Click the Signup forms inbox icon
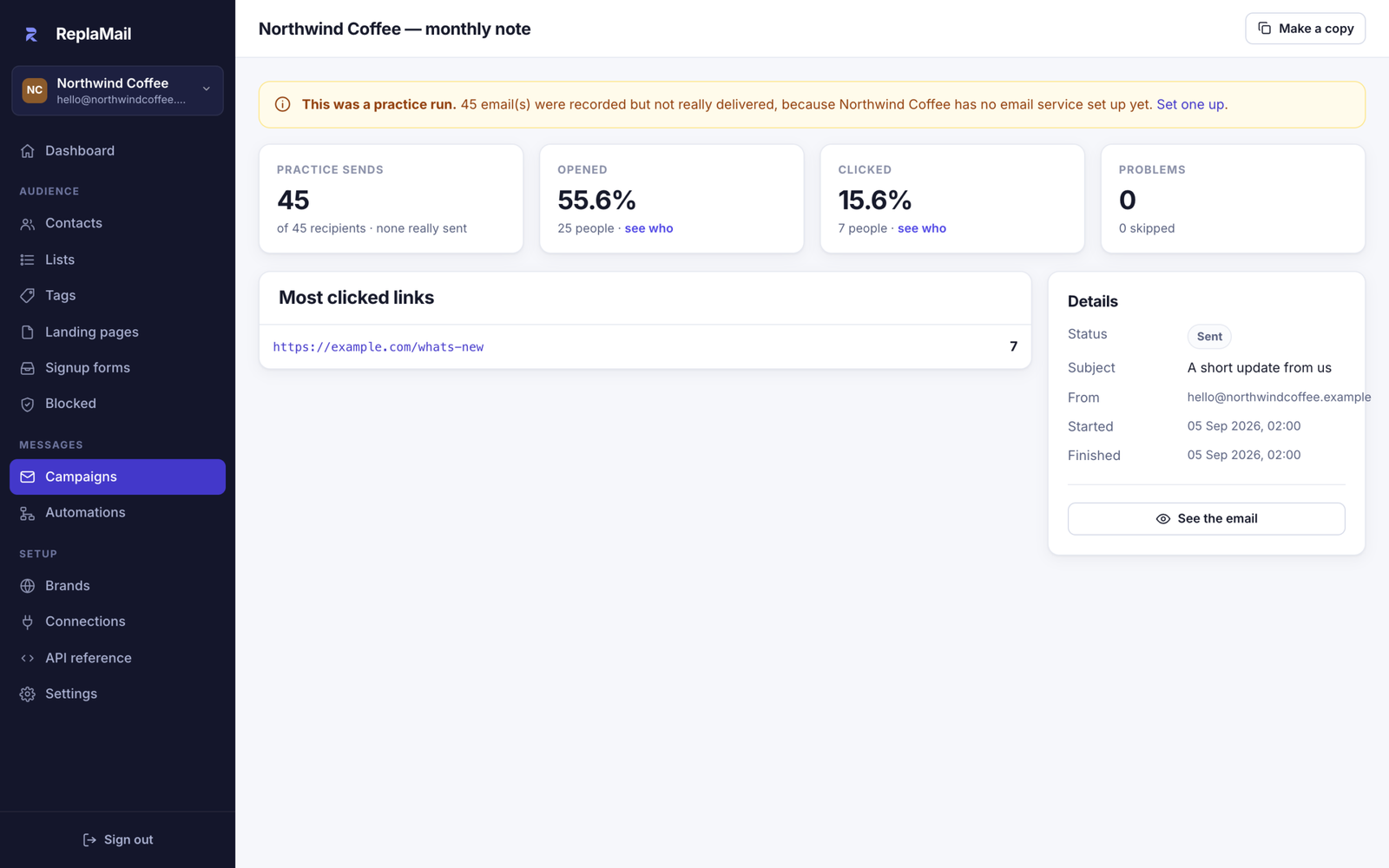The height and width of the screenshot is (868, 1389). [x=28, y=368]
